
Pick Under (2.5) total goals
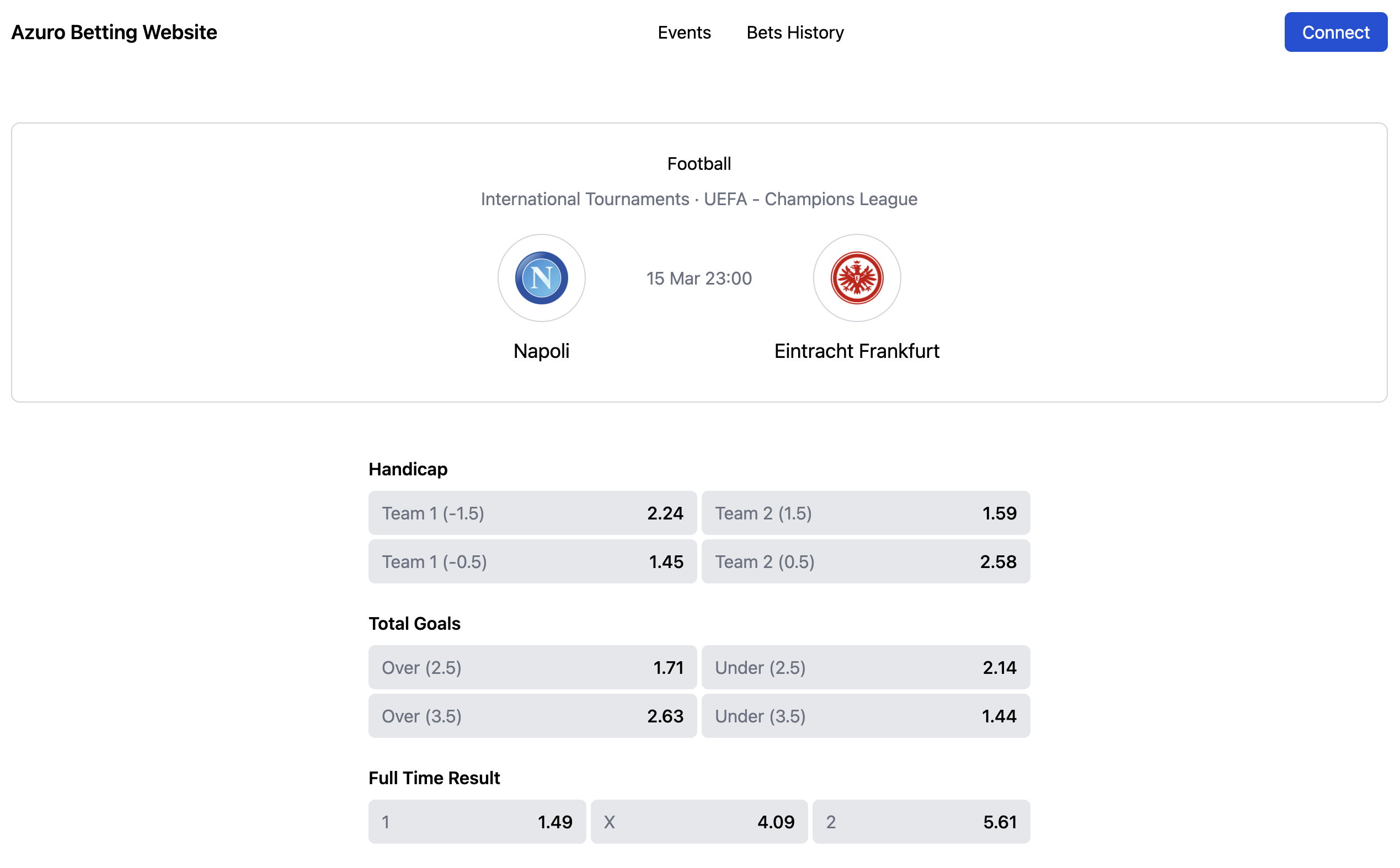(x=865, y=667)
